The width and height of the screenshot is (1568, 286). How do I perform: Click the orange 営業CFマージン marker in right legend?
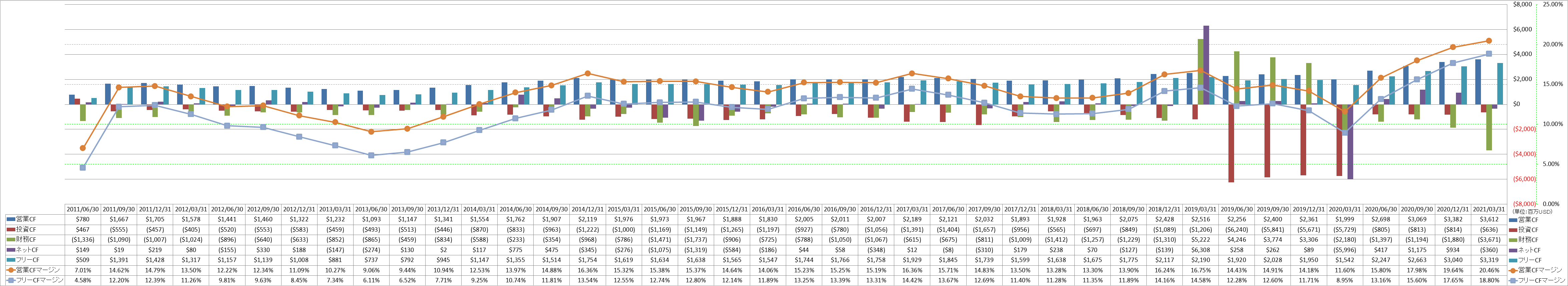[x=1514, y=270]
